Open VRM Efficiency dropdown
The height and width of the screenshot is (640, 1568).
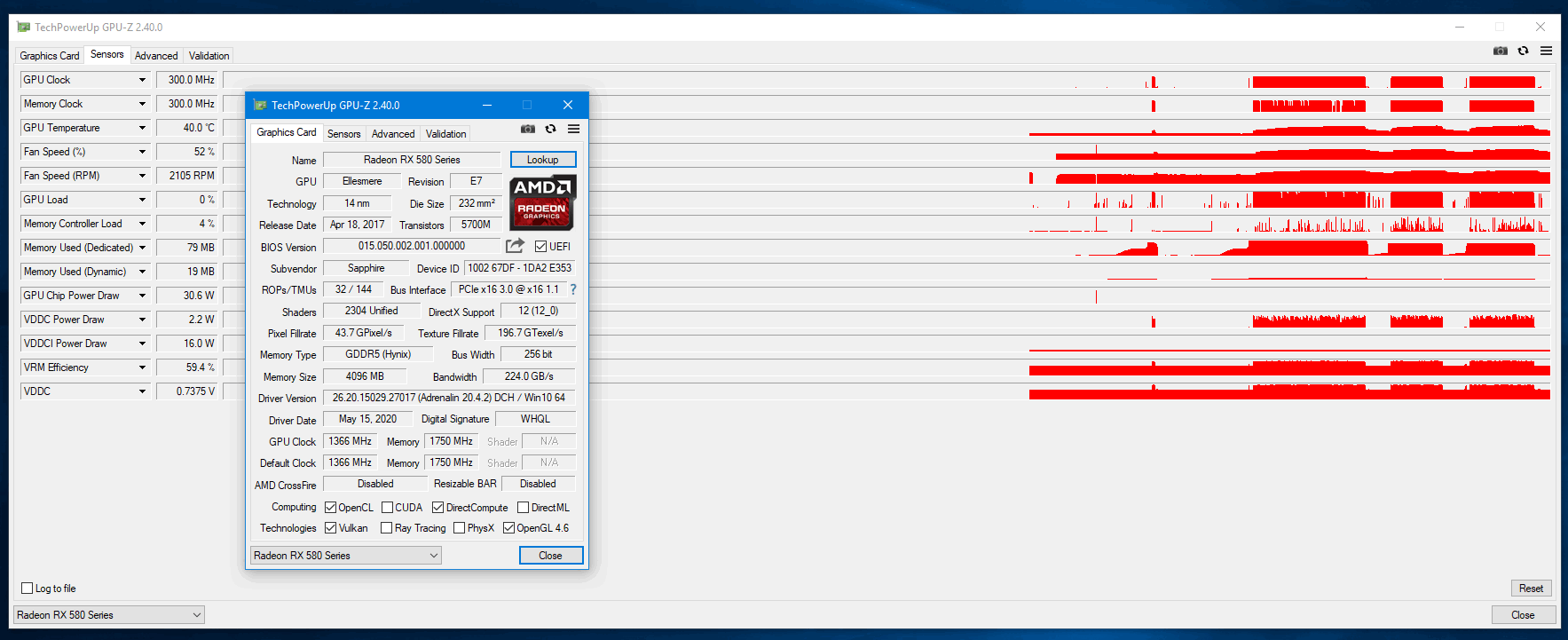142,367
